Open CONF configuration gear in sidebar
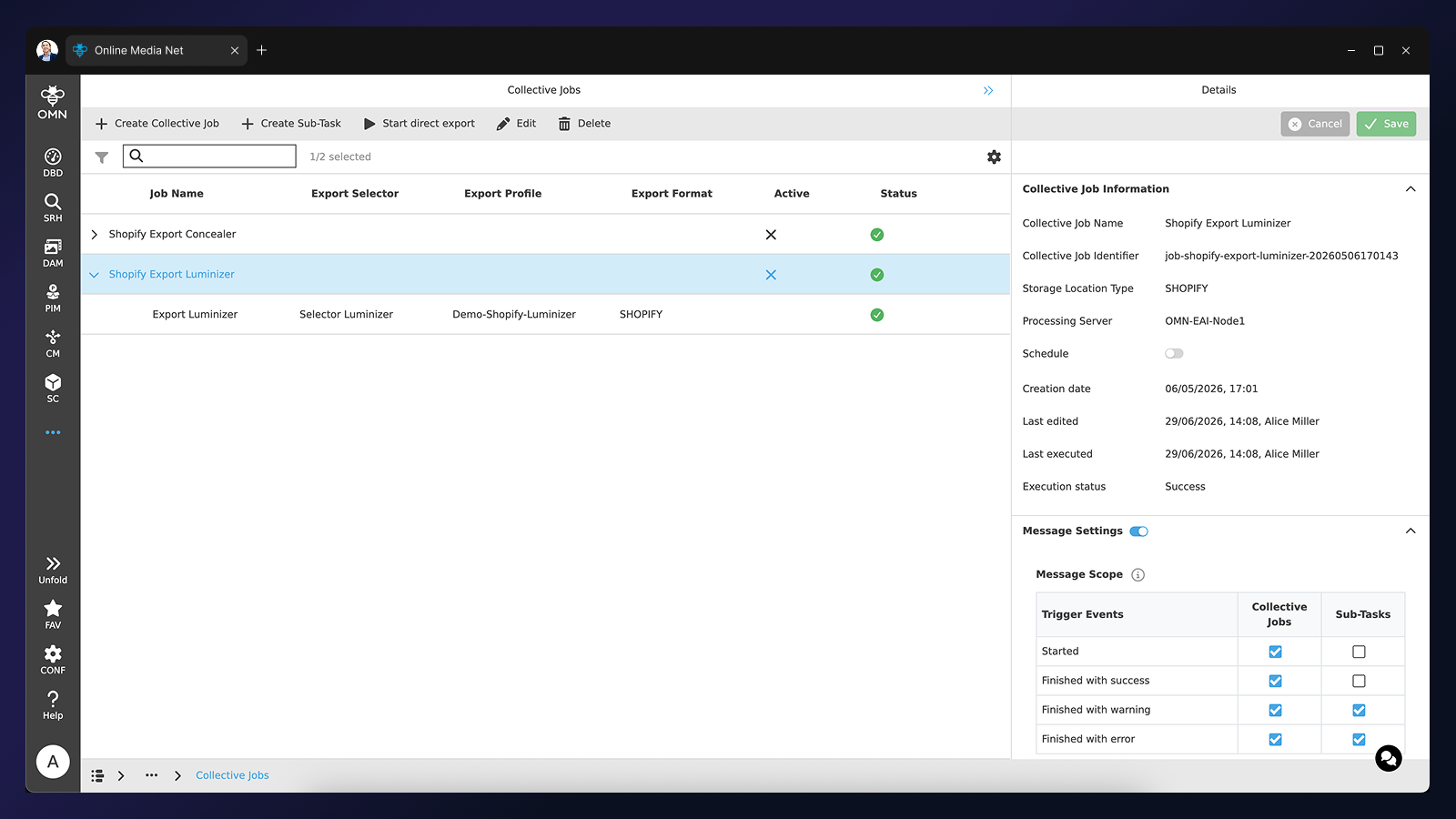Image resolution: width=1456 pixels, height=819 pixels. pos(53,660)
